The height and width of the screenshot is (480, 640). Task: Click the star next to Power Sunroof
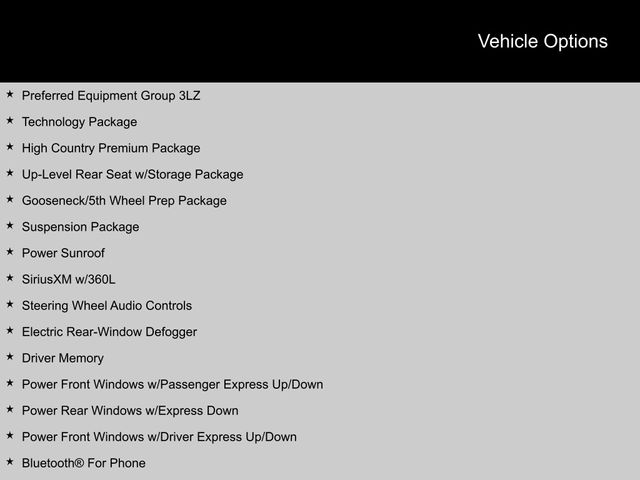tap(9, 252)
